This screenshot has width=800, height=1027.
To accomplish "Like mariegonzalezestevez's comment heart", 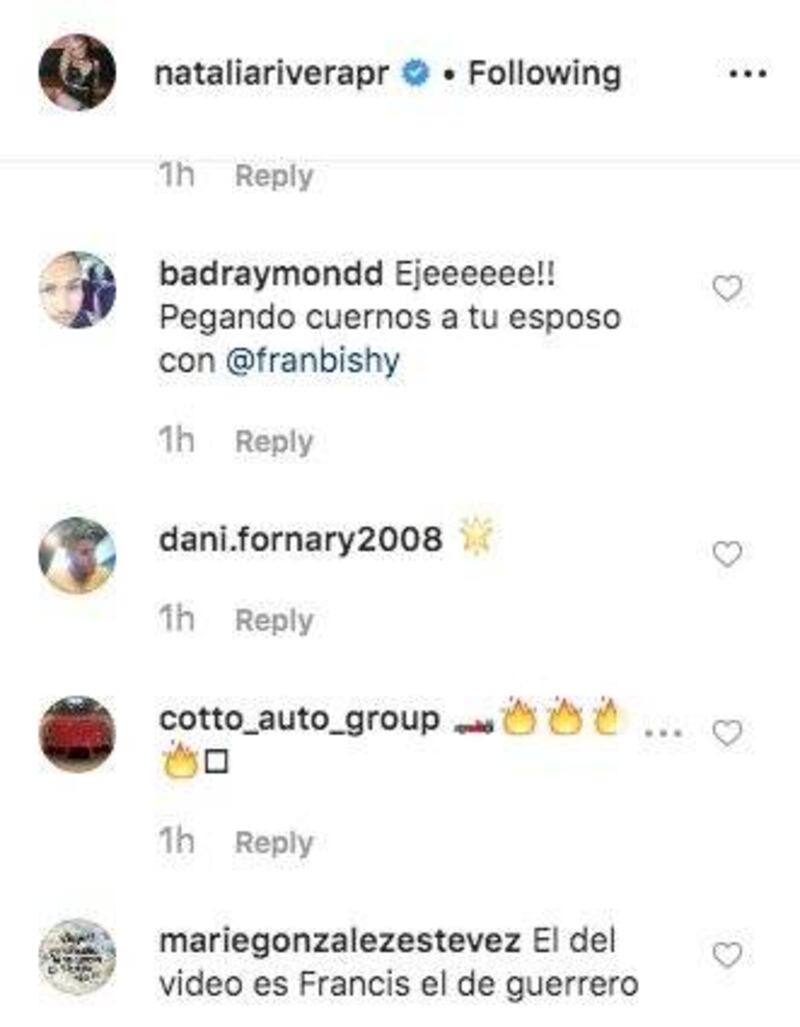I will (x=727, y=956).
